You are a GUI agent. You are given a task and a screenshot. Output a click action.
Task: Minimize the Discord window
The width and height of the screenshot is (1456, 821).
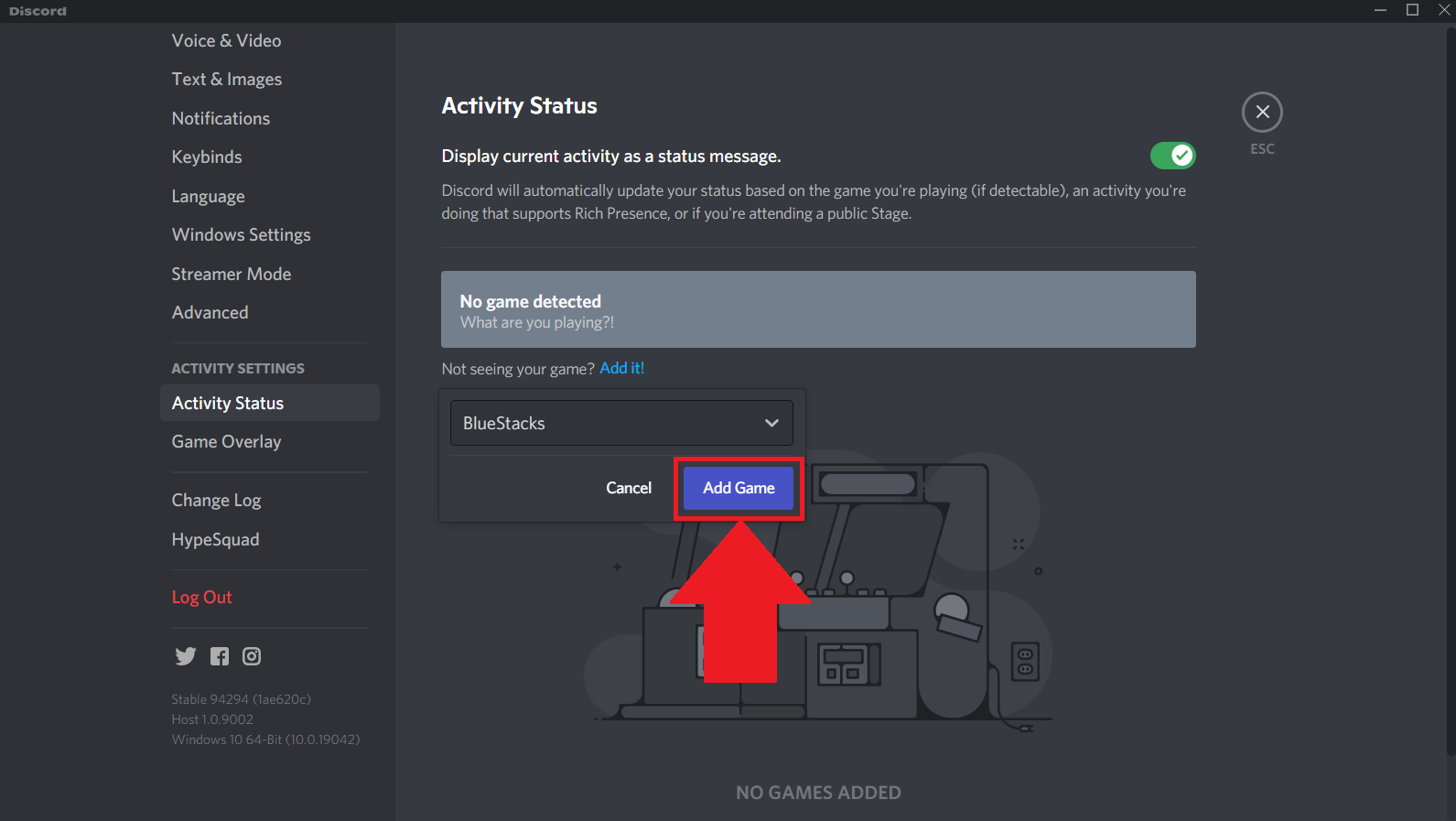1380,10
